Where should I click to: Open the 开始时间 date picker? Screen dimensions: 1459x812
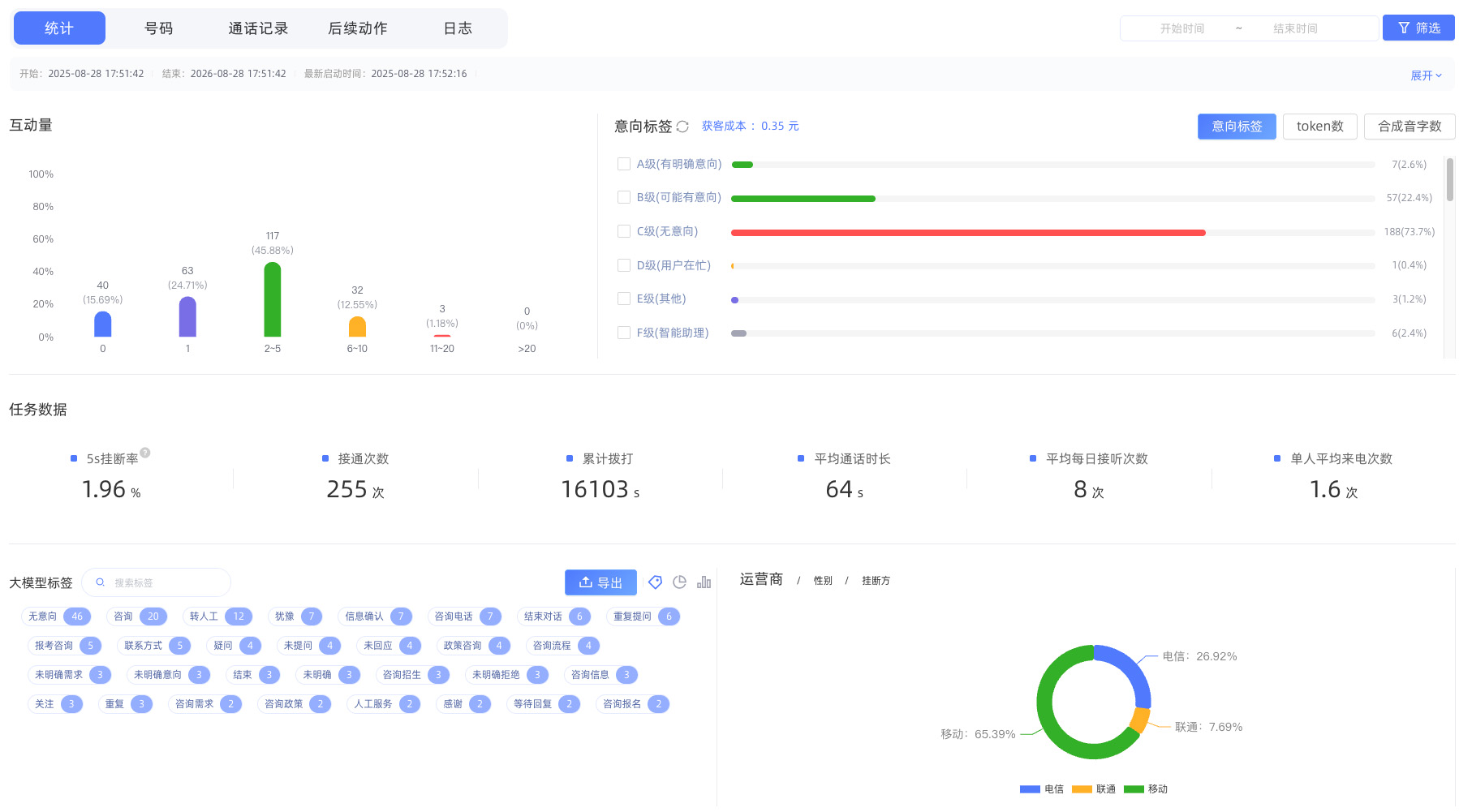pos(1181,28)
